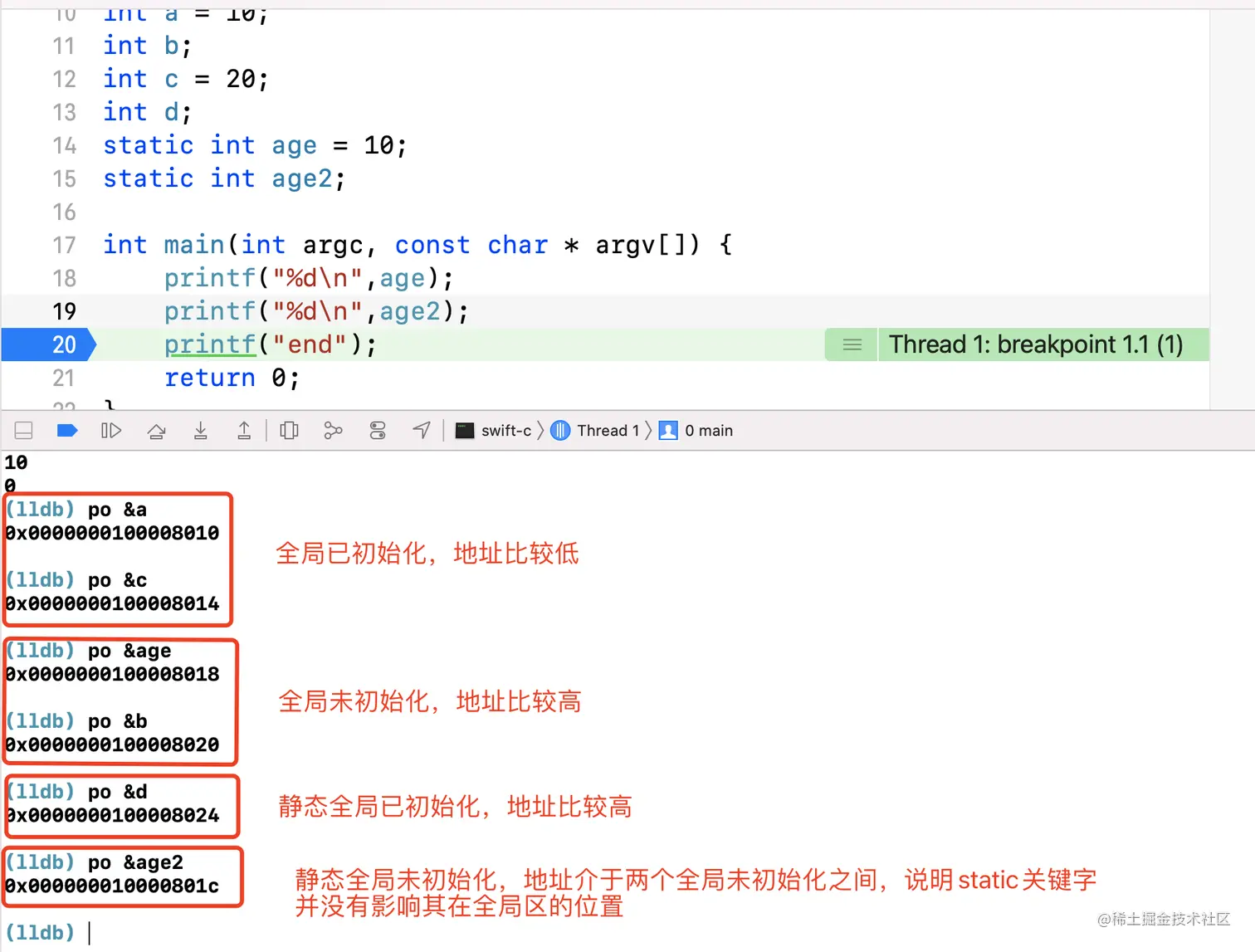Click the 'po &b' console command
Image resolution: width=1255 pixels, height=952 pixels.
117,721
